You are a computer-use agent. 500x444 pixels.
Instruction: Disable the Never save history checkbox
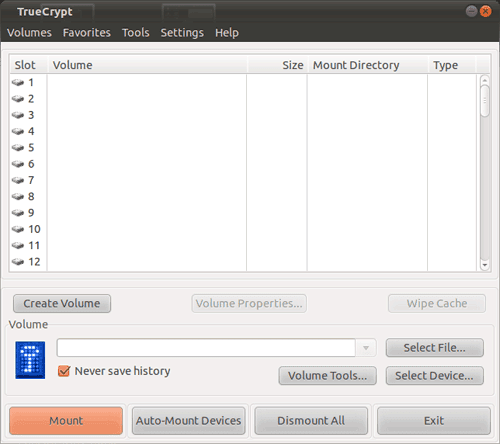click(64, 371)
